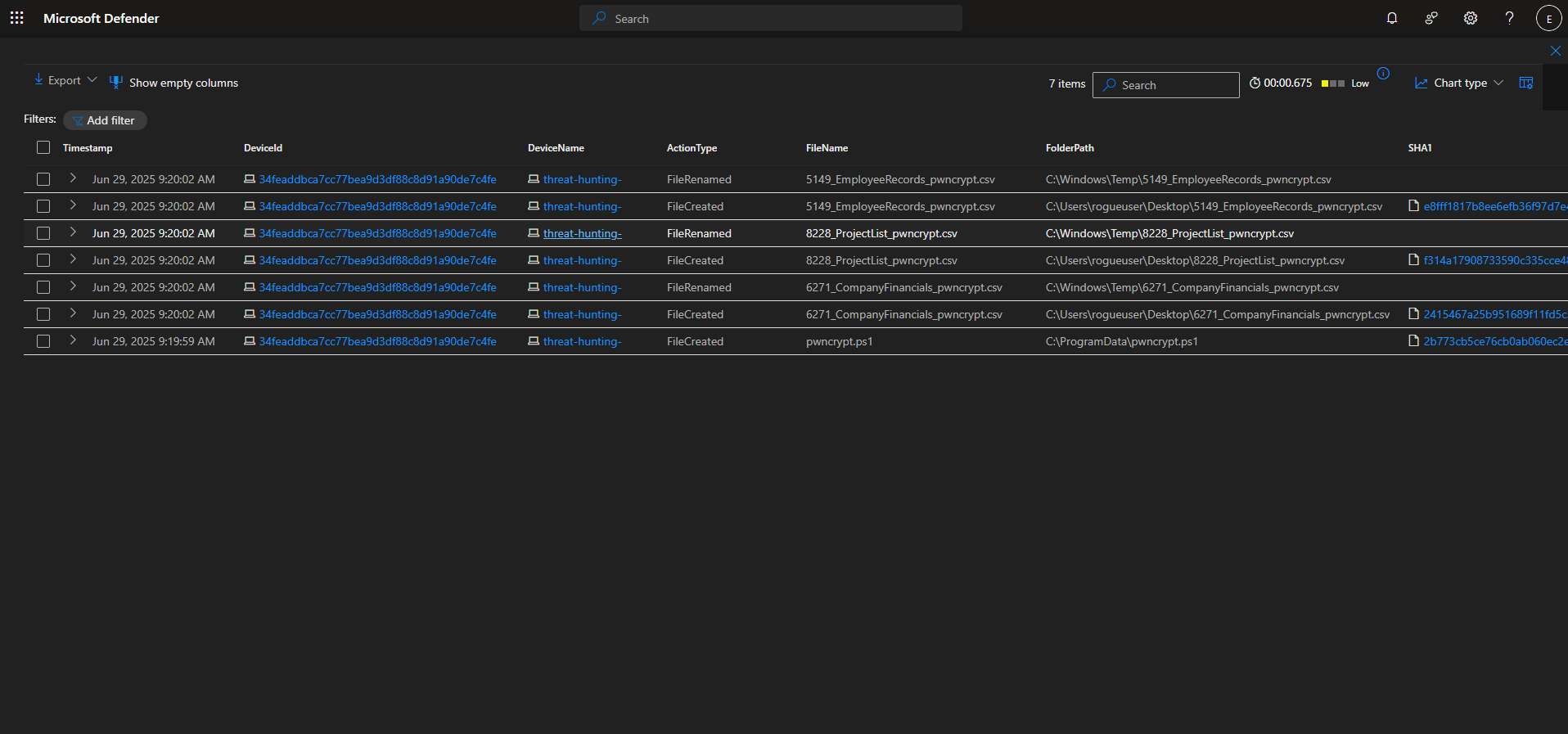This screenshot has height=734, width=1568.
Task: Open the customize columns icon
Action: 1526,83
